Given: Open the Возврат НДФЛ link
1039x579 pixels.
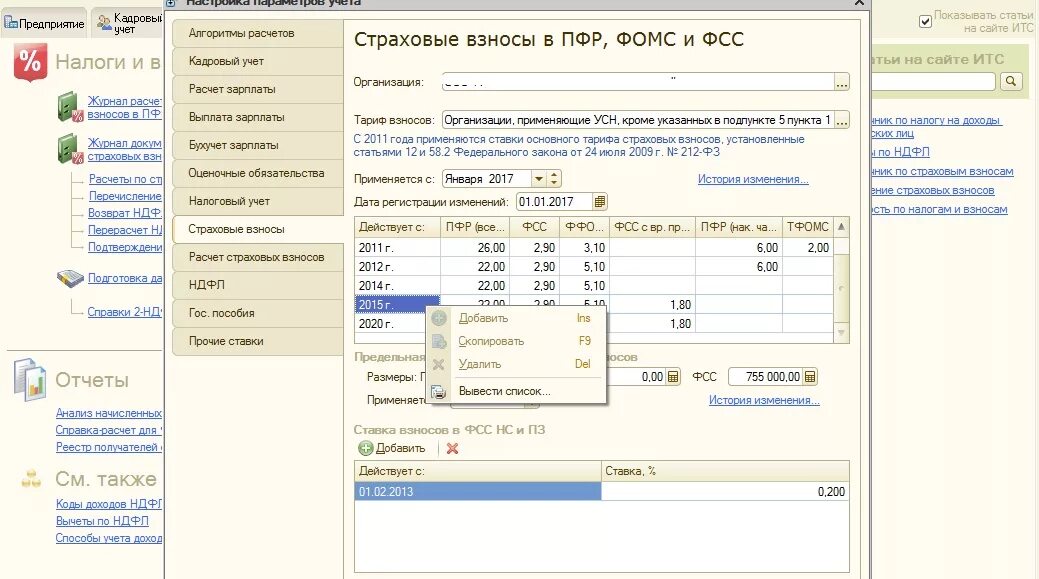Looking at the screenshot, I should coord(125,213).
